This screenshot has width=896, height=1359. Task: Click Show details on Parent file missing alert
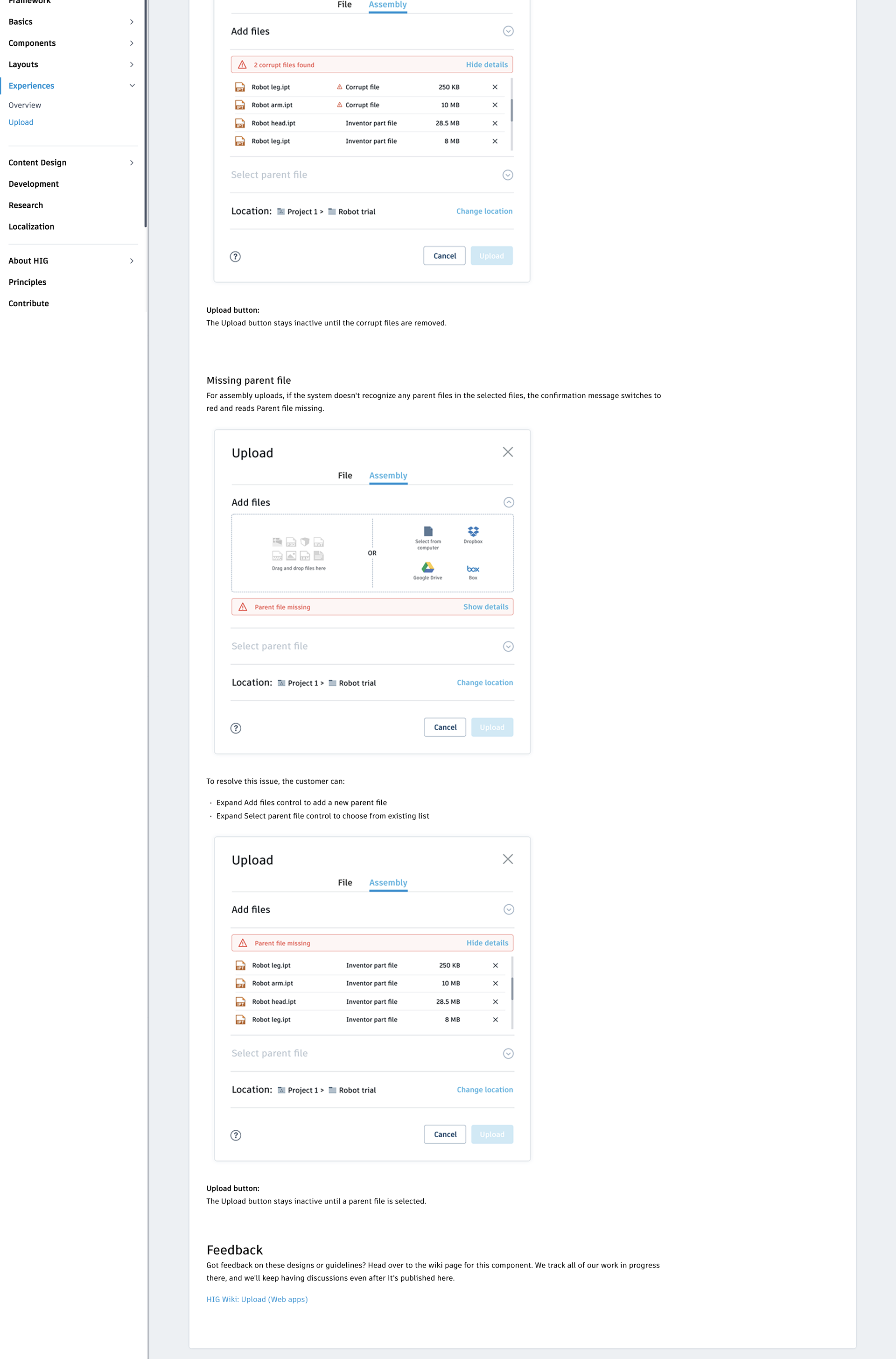[x=485, y=607]
